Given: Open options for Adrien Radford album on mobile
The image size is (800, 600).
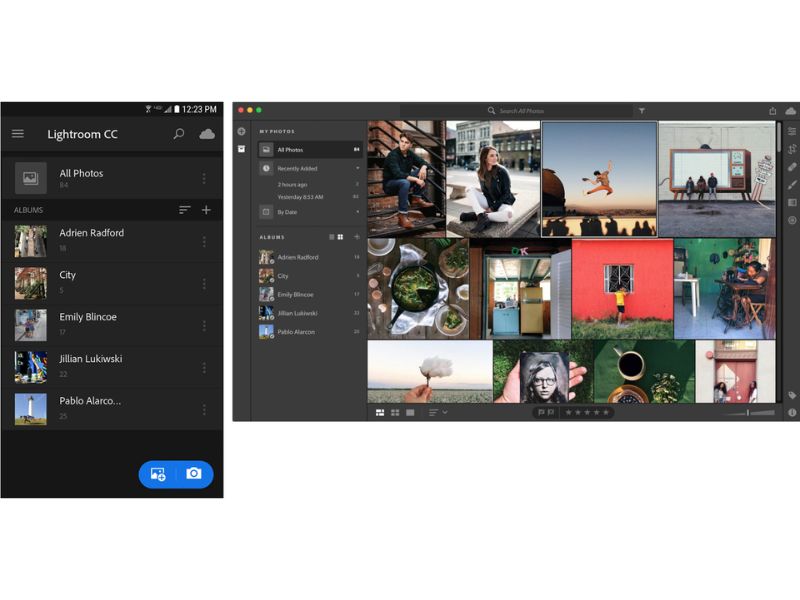Looking at the screenshot, I should [204, 241].
